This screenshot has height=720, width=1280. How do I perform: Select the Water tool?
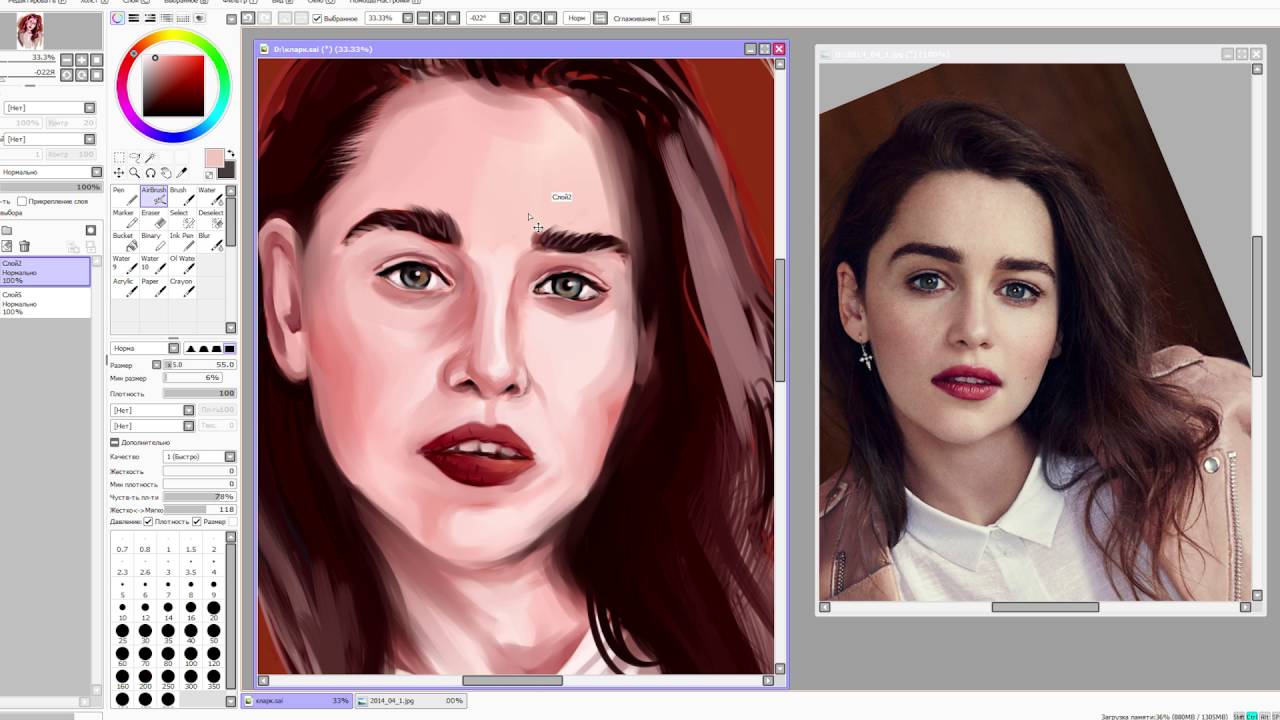click(209, 195)
